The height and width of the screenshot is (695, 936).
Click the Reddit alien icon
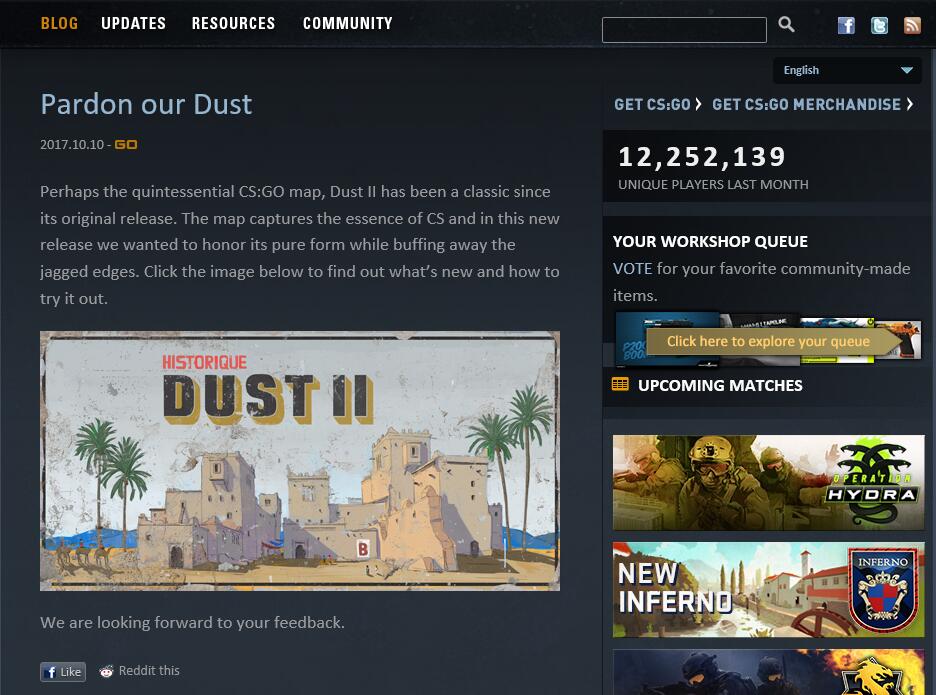tap(106, 671)
